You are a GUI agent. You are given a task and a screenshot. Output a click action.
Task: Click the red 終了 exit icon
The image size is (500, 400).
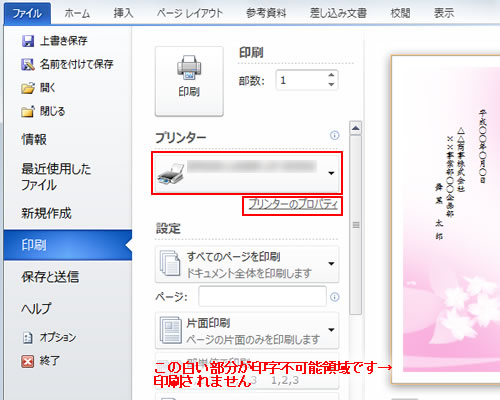[x=28, y=361]
